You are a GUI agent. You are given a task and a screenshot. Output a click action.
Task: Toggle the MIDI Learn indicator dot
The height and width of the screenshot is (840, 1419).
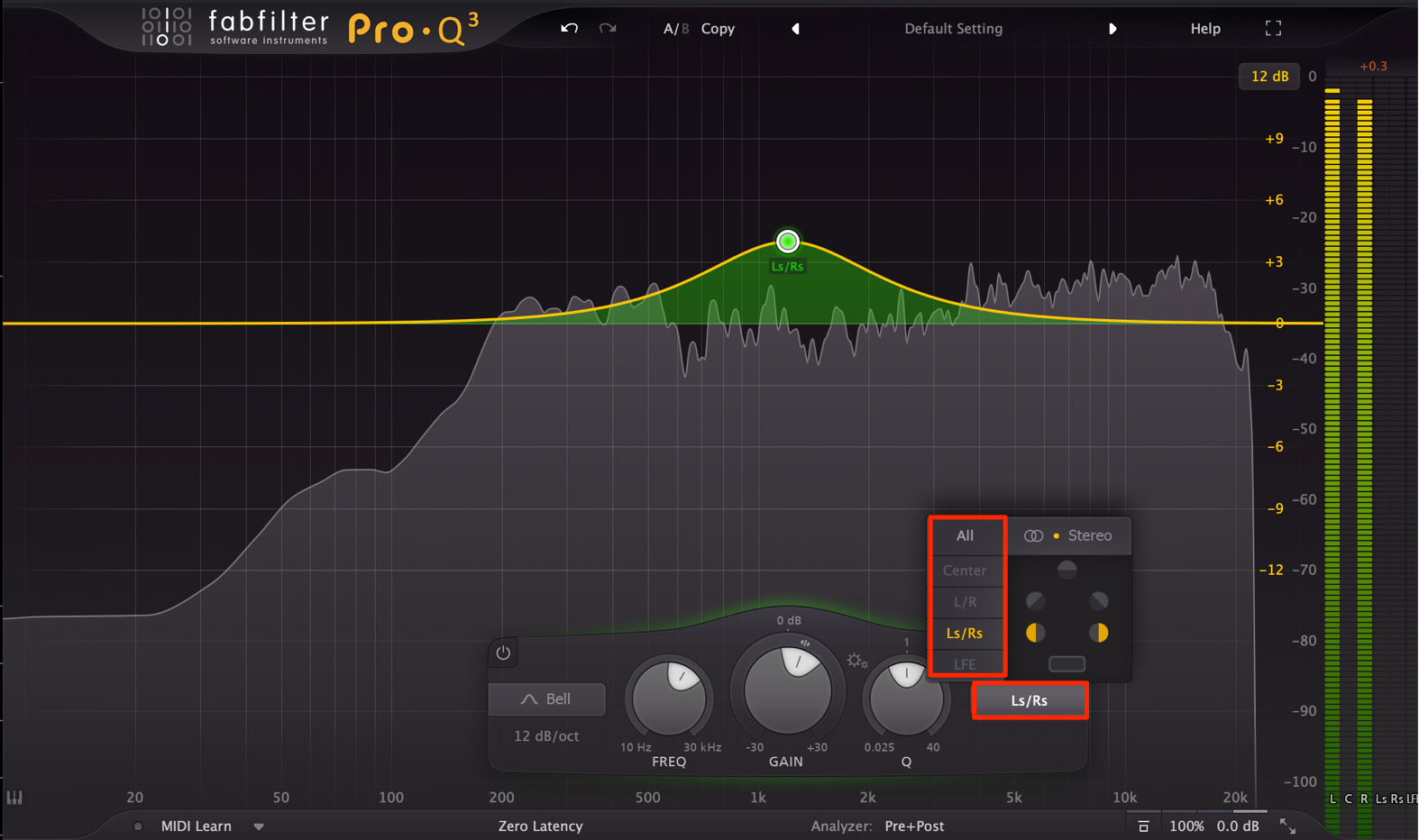138,826
